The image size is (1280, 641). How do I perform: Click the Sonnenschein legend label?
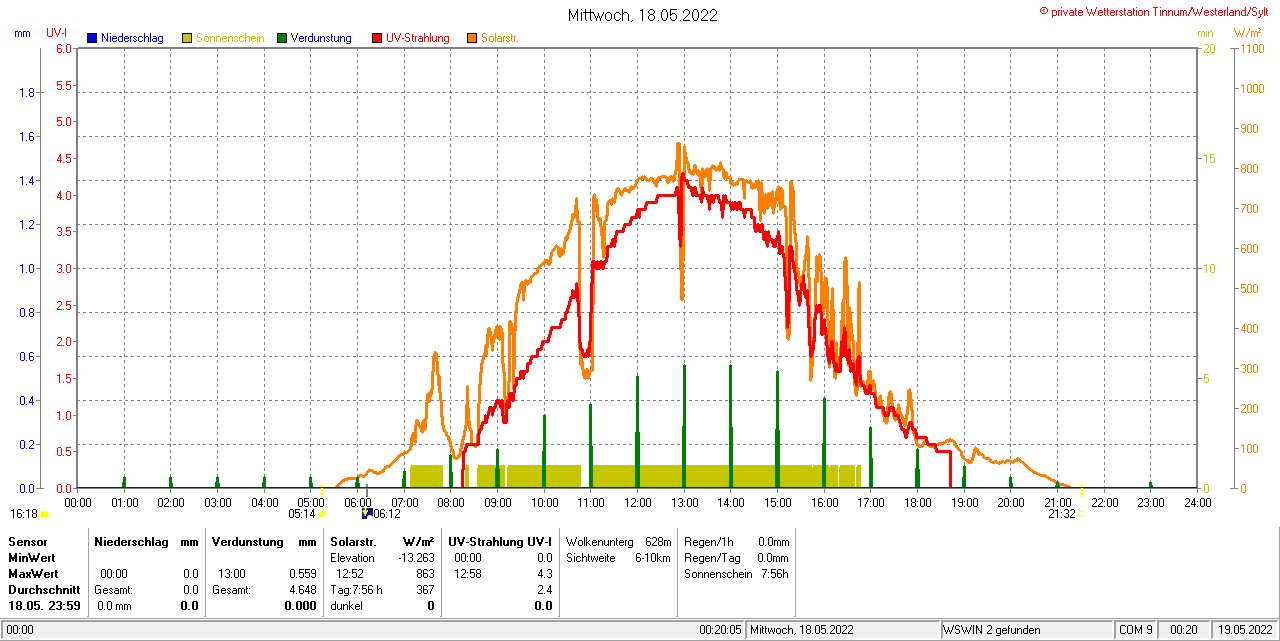tap(230, 38)
